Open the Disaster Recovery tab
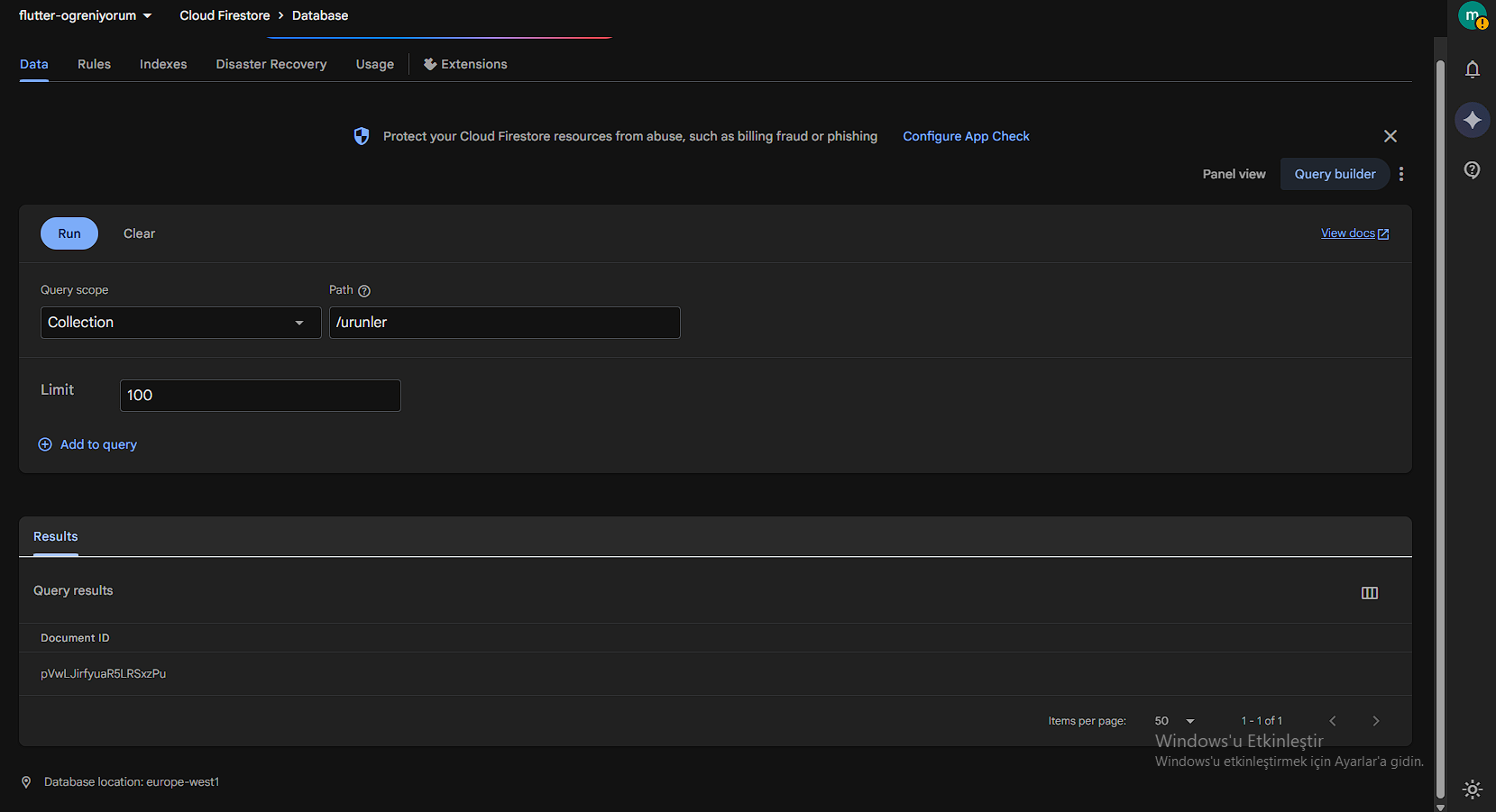The image size is (1496, 812). 271,64
